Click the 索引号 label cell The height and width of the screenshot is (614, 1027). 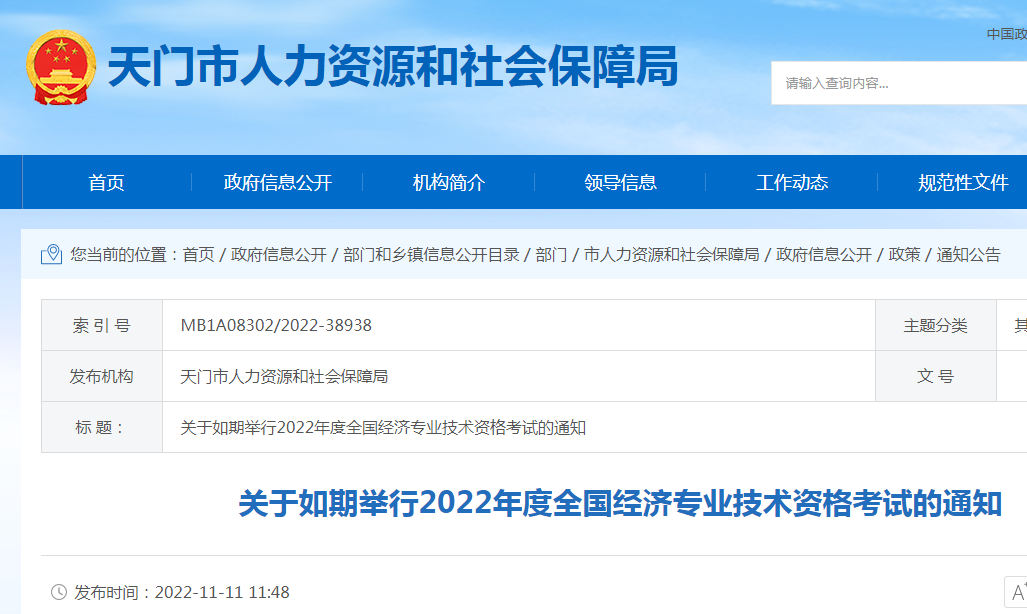[x=102, y=325]
